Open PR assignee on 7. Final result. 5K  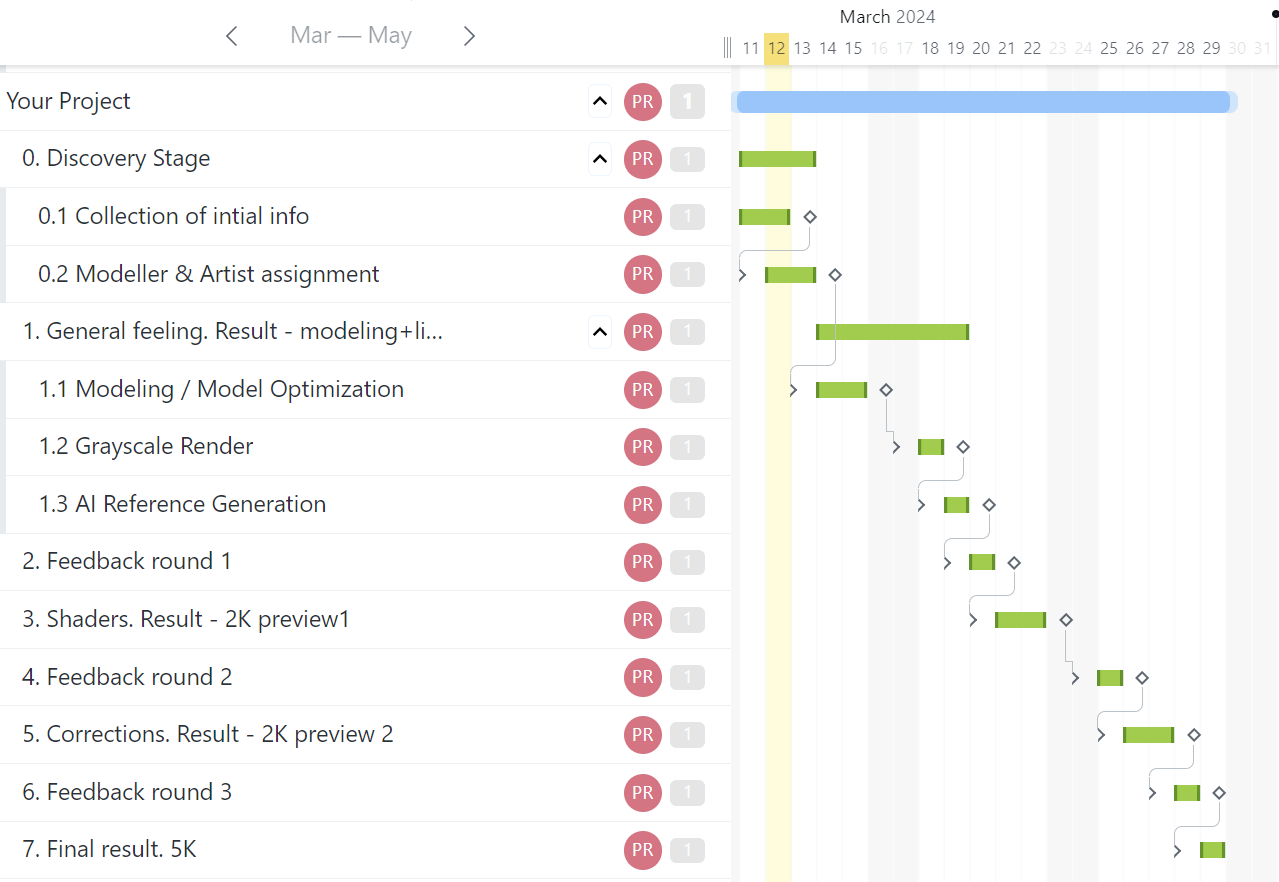click(643, 850)
